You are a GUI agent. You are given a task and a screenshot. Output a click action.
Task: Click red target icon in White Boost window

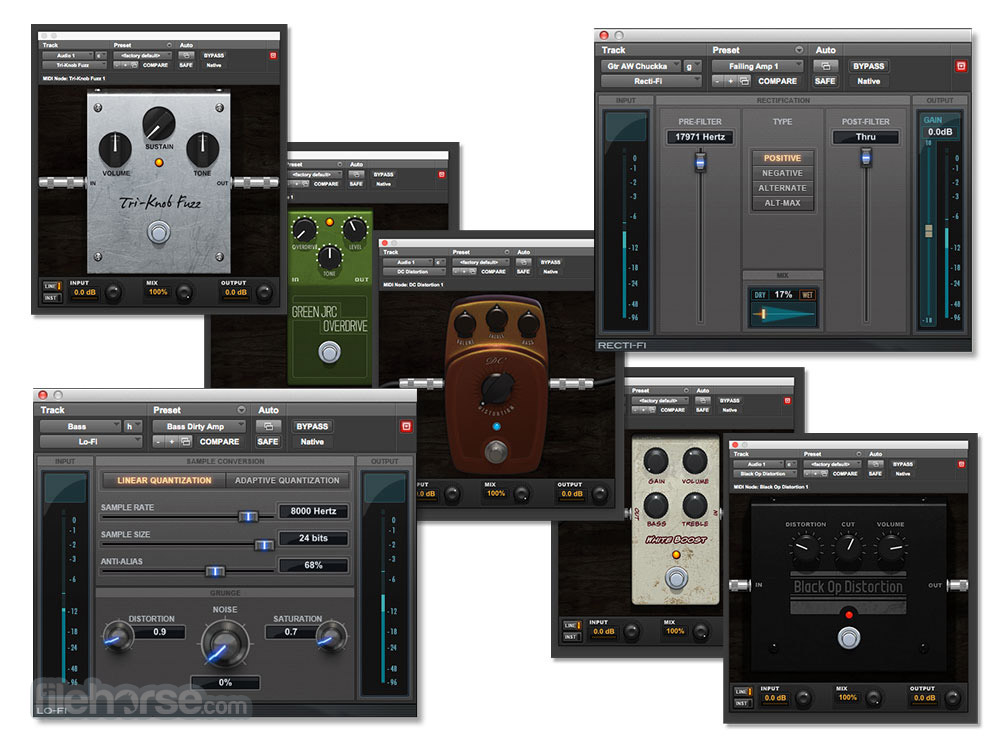[x=788, y=401]
